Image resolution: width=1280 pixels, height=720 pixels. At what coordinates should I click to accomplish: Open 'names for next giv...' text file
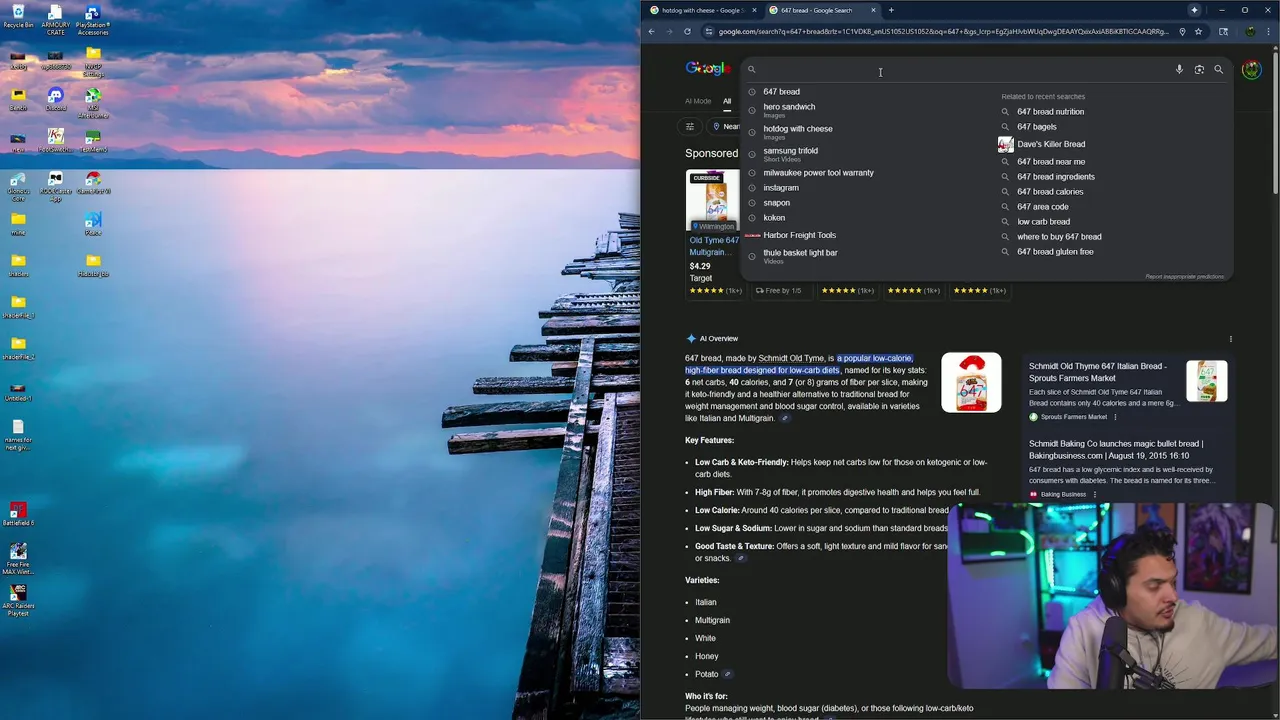point(18,435)
